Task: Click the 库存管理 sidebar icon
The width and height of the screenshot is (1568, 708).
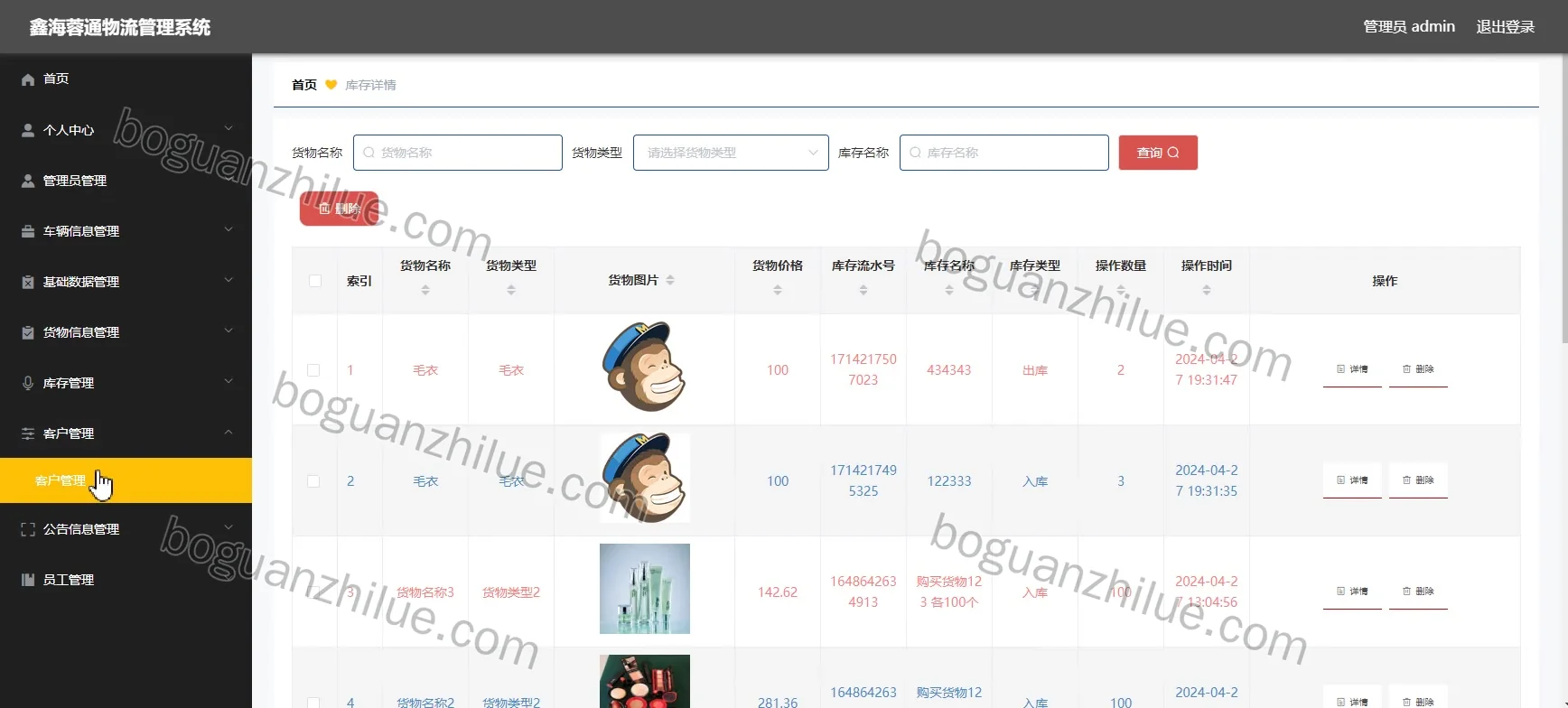Action: pyautogui.click(x=28, y=383)
